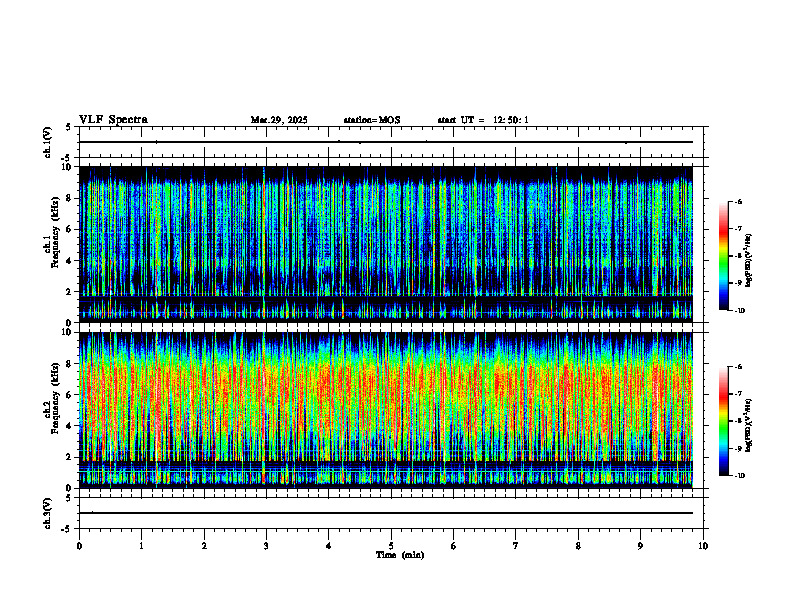The height and width of the screenshot is (612, 792).
Task: Click the "-9" label on ch.1 colorbar
Action: pos(738,283)
